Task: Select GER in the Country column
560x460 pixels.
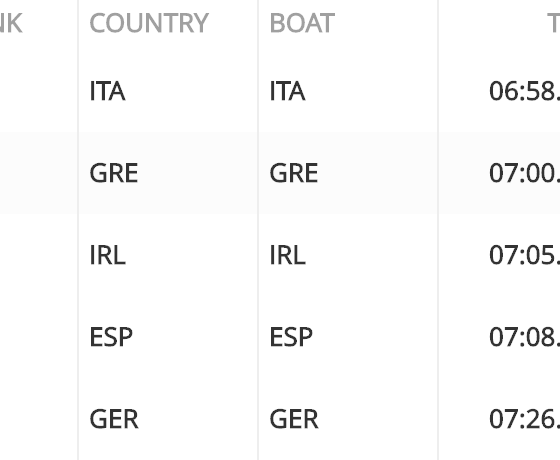Action: pyautogui.click(x=114, y=419)
